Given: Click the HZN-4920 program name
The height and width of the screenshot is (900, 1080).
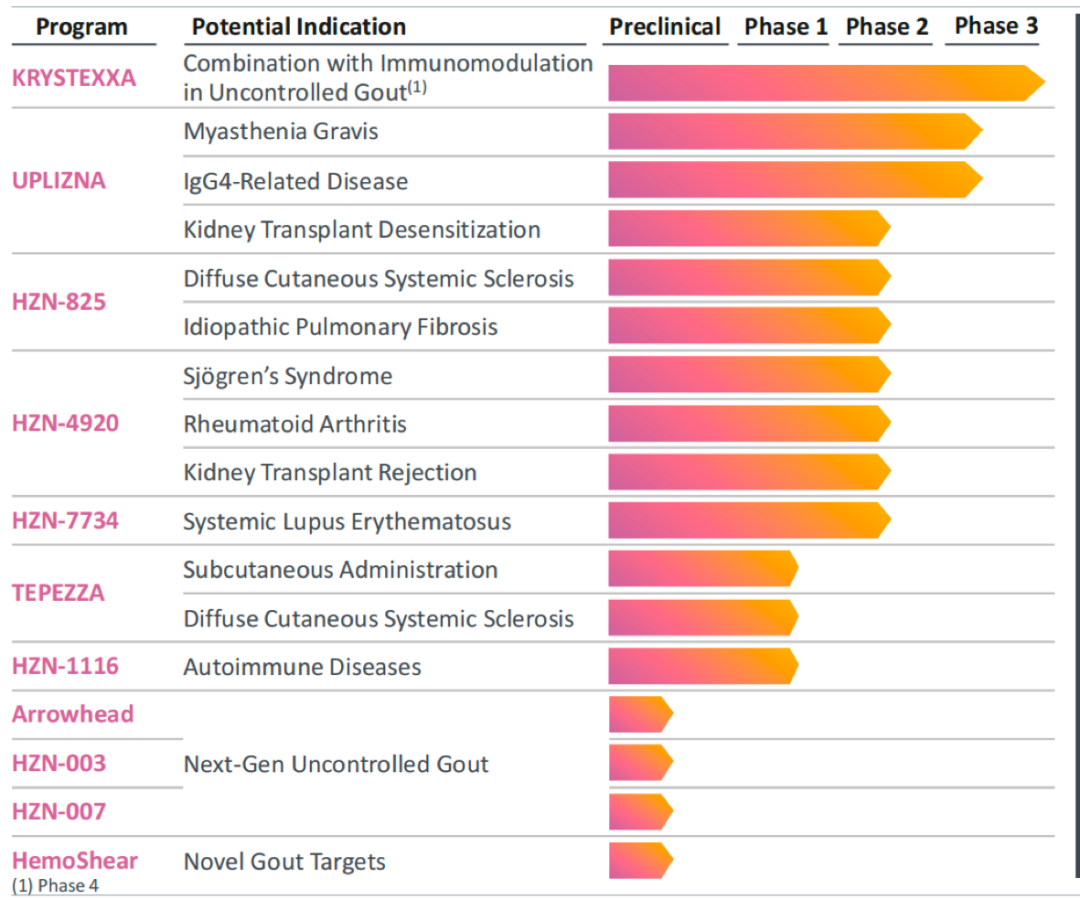Looking at the screenshot, I should 65,423.
